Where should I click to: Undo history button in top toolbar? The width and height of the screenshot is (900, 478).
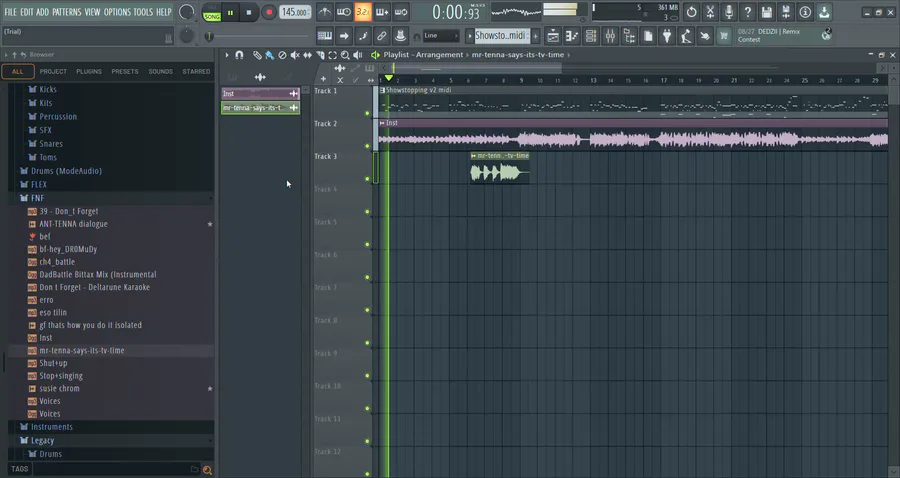[x=691, y=11]
